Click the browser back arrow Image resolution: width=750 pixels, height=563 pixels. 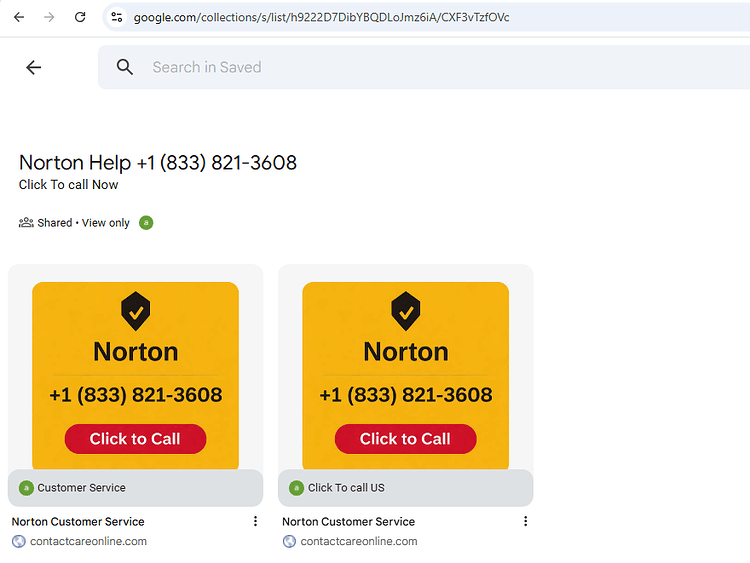coord(19,17)
